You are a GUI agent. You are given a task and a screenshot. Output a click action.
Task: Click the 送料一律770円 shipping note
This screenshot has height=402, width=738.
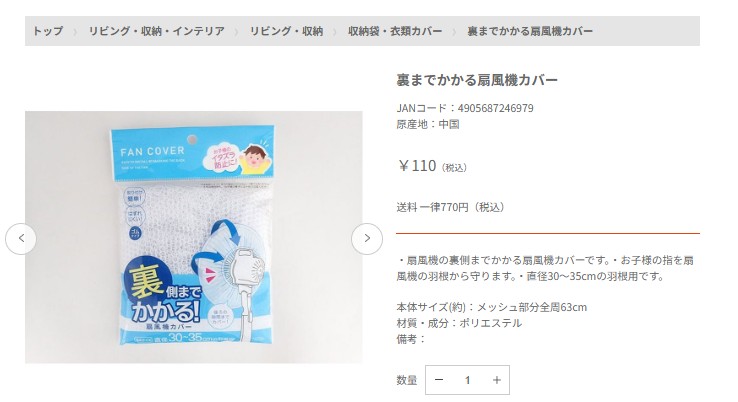click(450, 207)
